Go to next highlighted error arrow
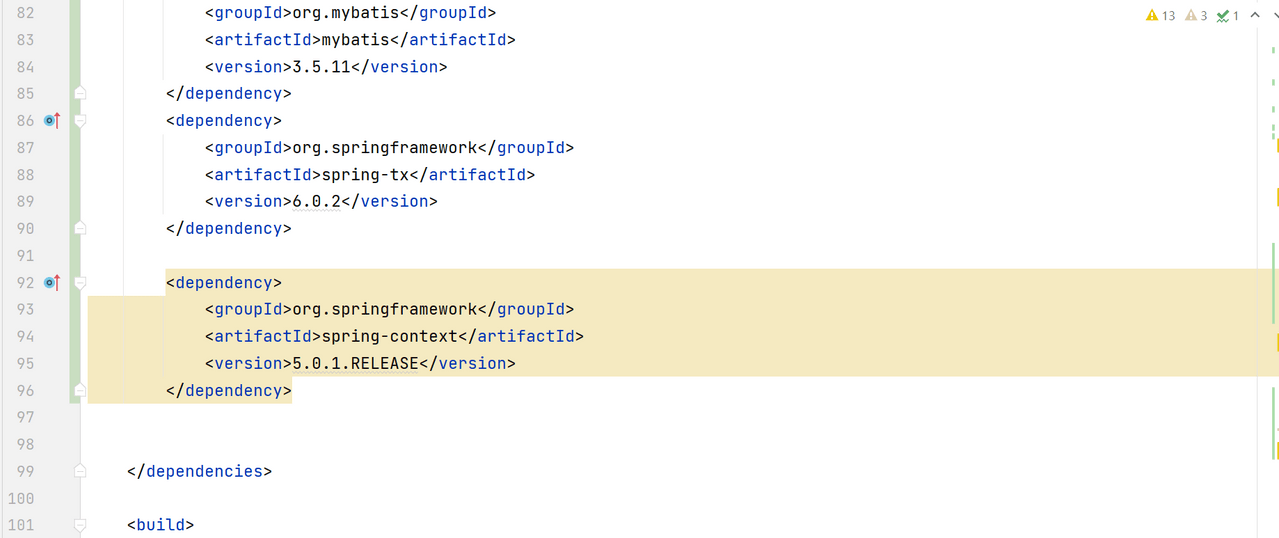The image size is (1279, 538). [x=1272, y=15]
